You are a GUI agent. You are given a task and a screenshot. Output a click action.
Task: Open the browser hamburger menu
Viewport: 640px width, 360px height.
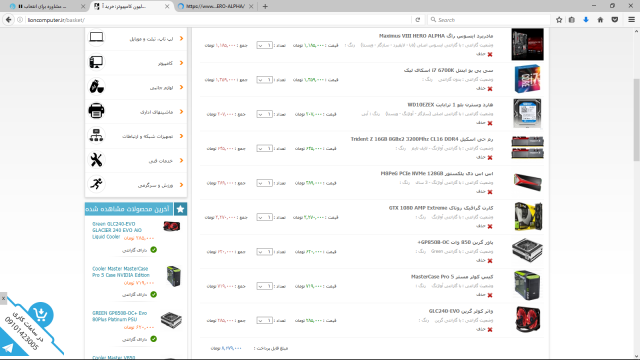point(631,20)
